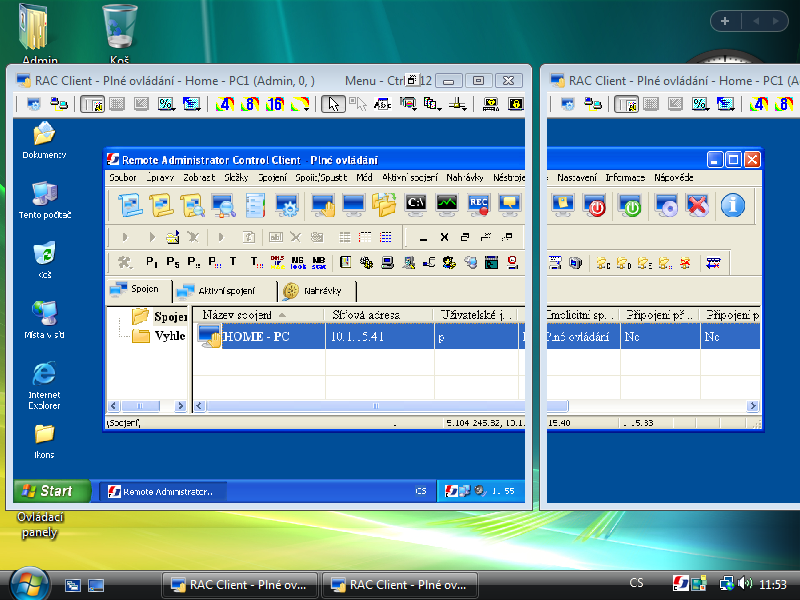Open the clipboard copy dropdown in RAC toolbar

coord(432,105)
